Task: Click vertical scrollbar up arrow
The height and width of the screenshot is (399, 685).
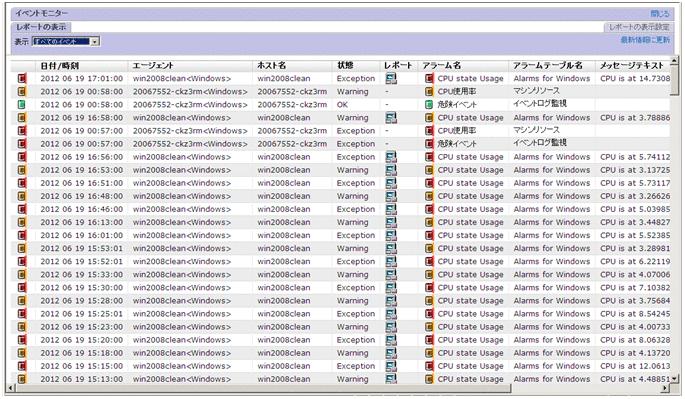Action: coord(675,61)
